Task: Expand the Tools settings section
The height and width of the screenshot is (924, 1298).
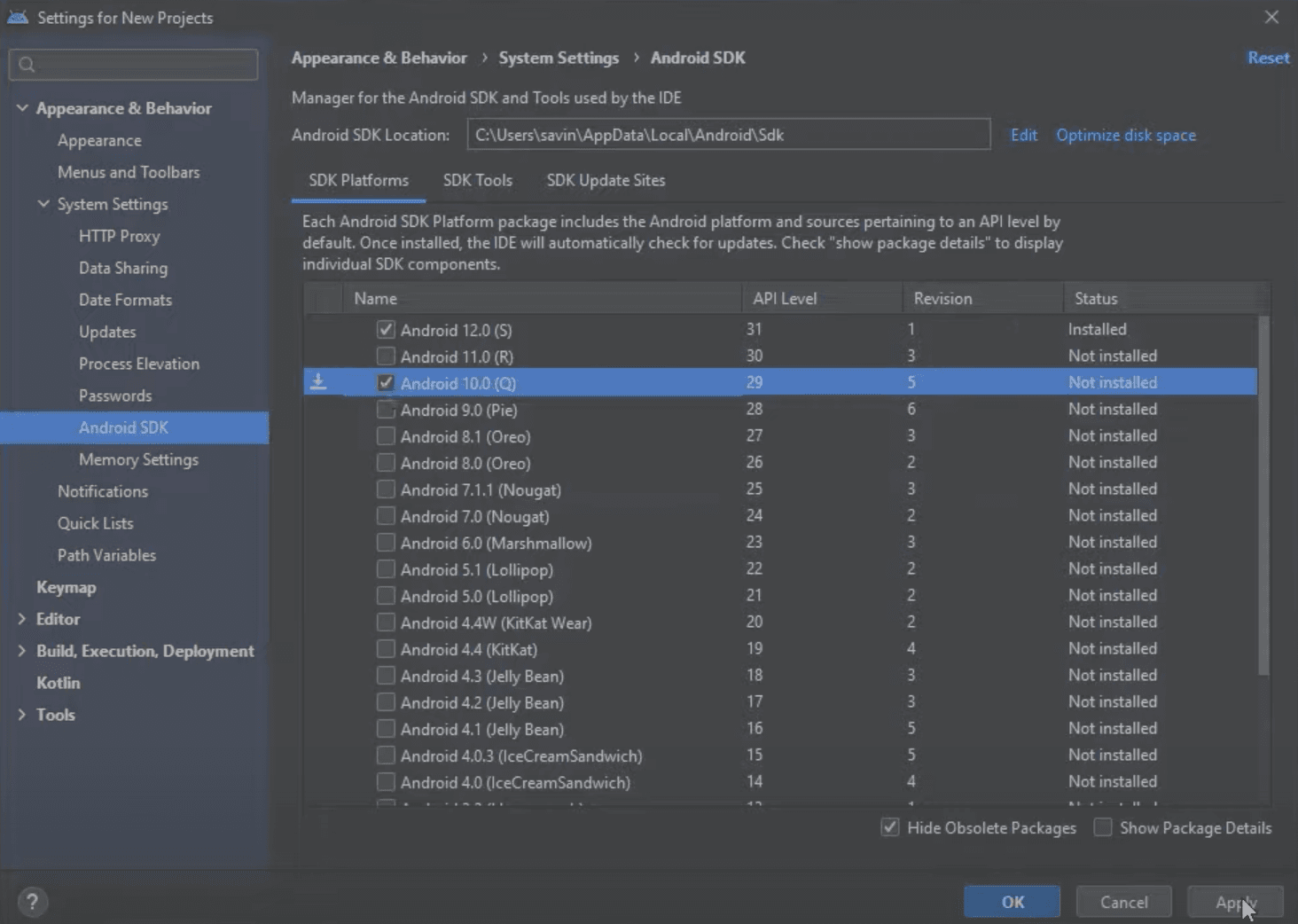Action: tap(22, 714)
